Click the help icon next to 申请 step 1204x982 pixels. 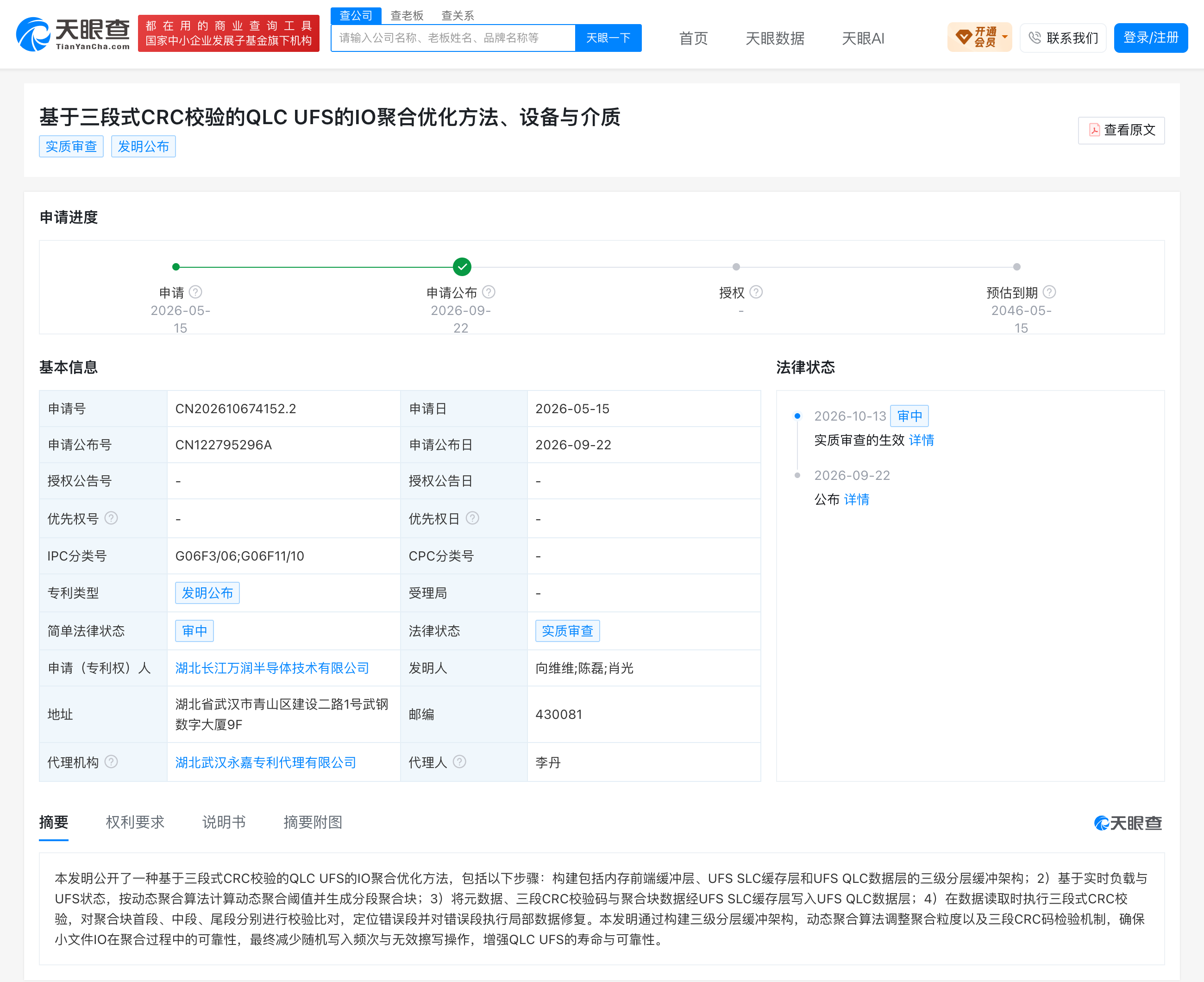(x=196, y=292)
